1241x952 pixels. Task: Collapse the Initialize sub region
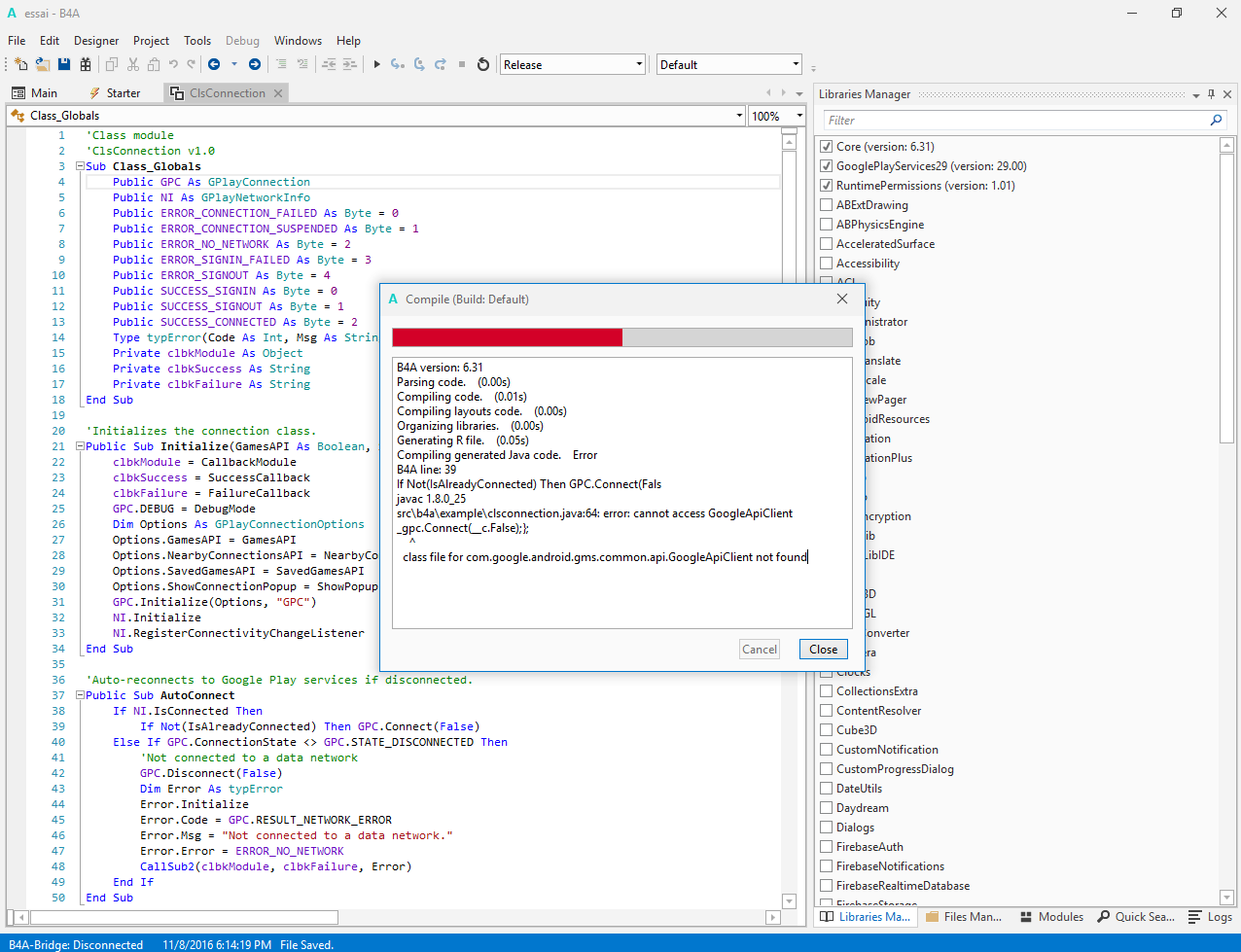(x=81, y=446)
